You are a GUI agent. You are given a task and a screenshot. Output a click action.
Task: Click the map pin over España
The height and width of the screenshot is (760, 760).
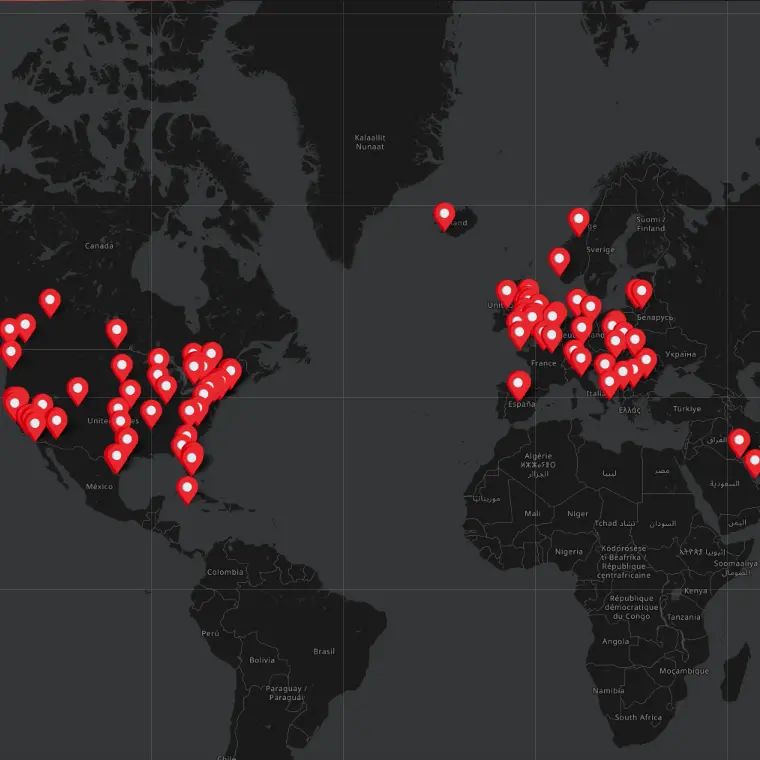coord(518,384)
